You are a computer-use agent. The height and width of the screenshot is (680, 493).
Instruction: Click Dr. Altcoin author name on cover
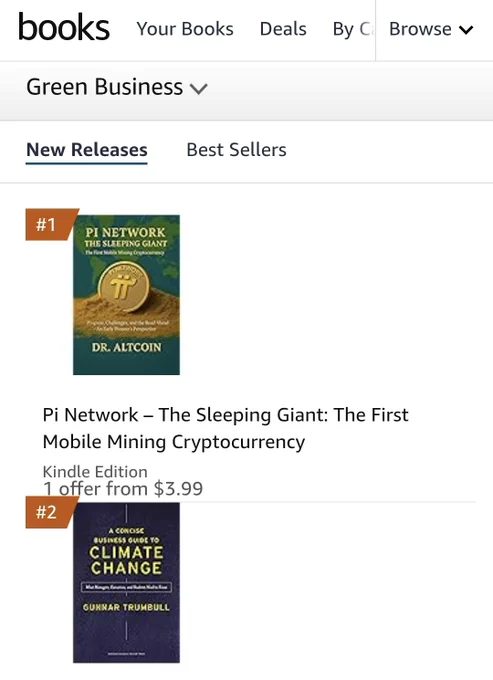pyautogui.click(x=126, y=347)
